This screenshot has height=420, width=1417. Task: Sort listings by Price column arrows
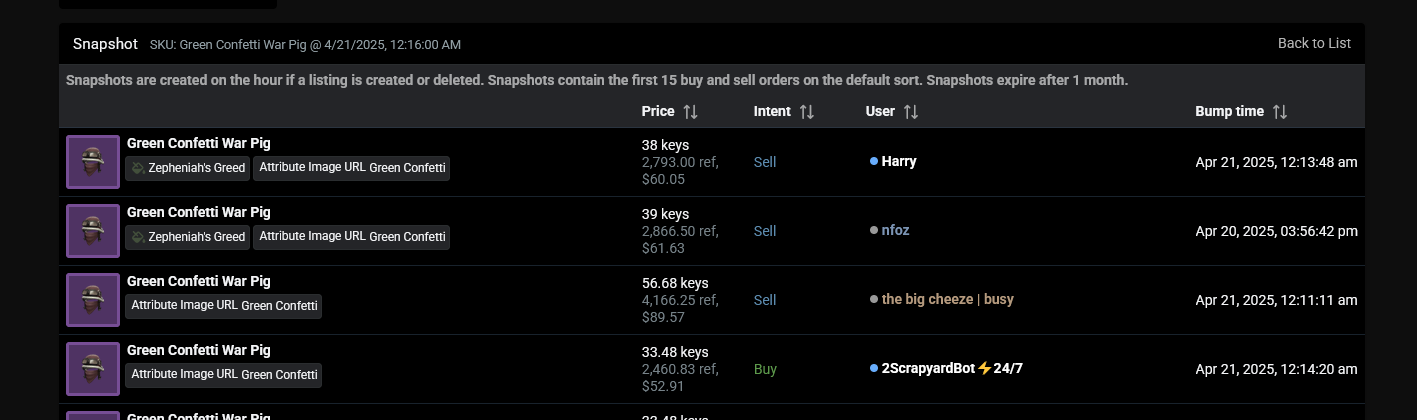(x=690, y=112)
